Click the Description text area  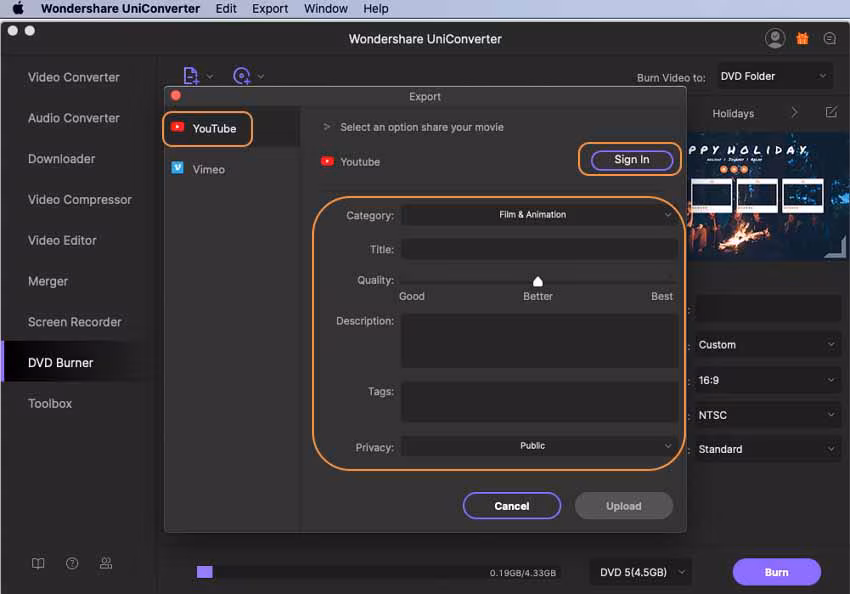coord(539,341)
